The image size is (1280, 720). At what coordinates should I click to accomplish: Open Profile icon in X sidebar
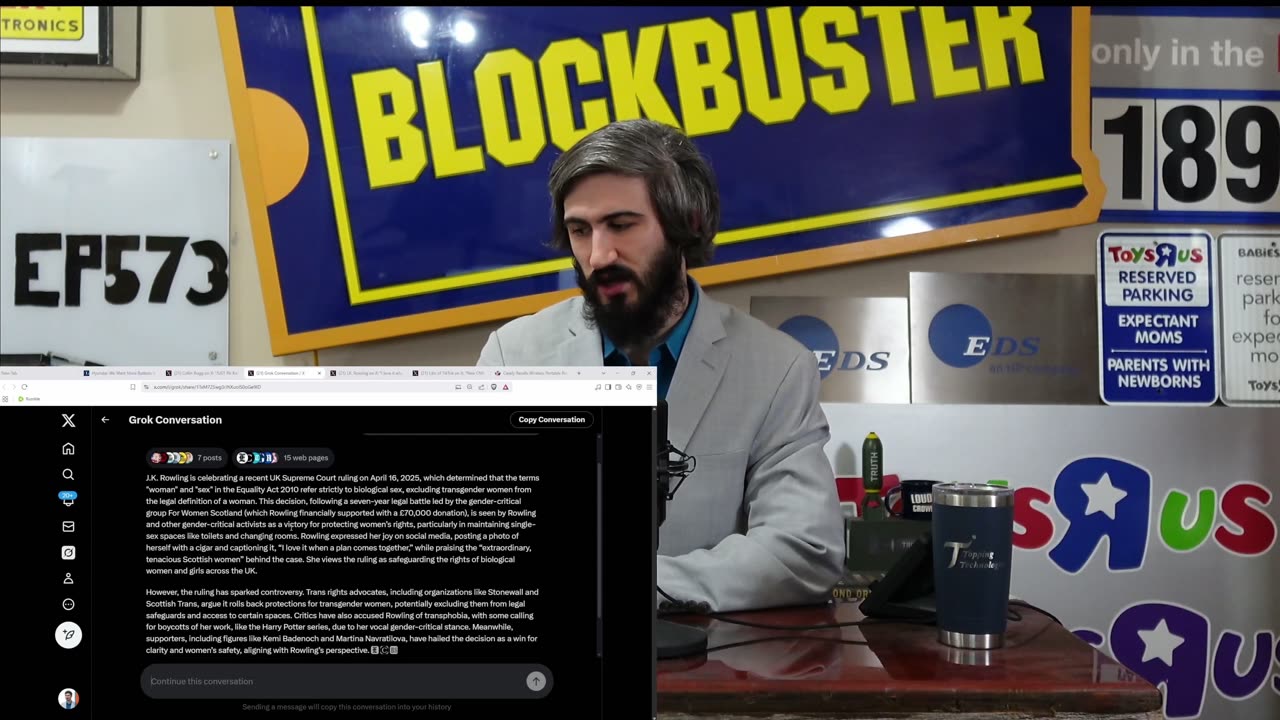pyautogui.click(x=68, y=578)
